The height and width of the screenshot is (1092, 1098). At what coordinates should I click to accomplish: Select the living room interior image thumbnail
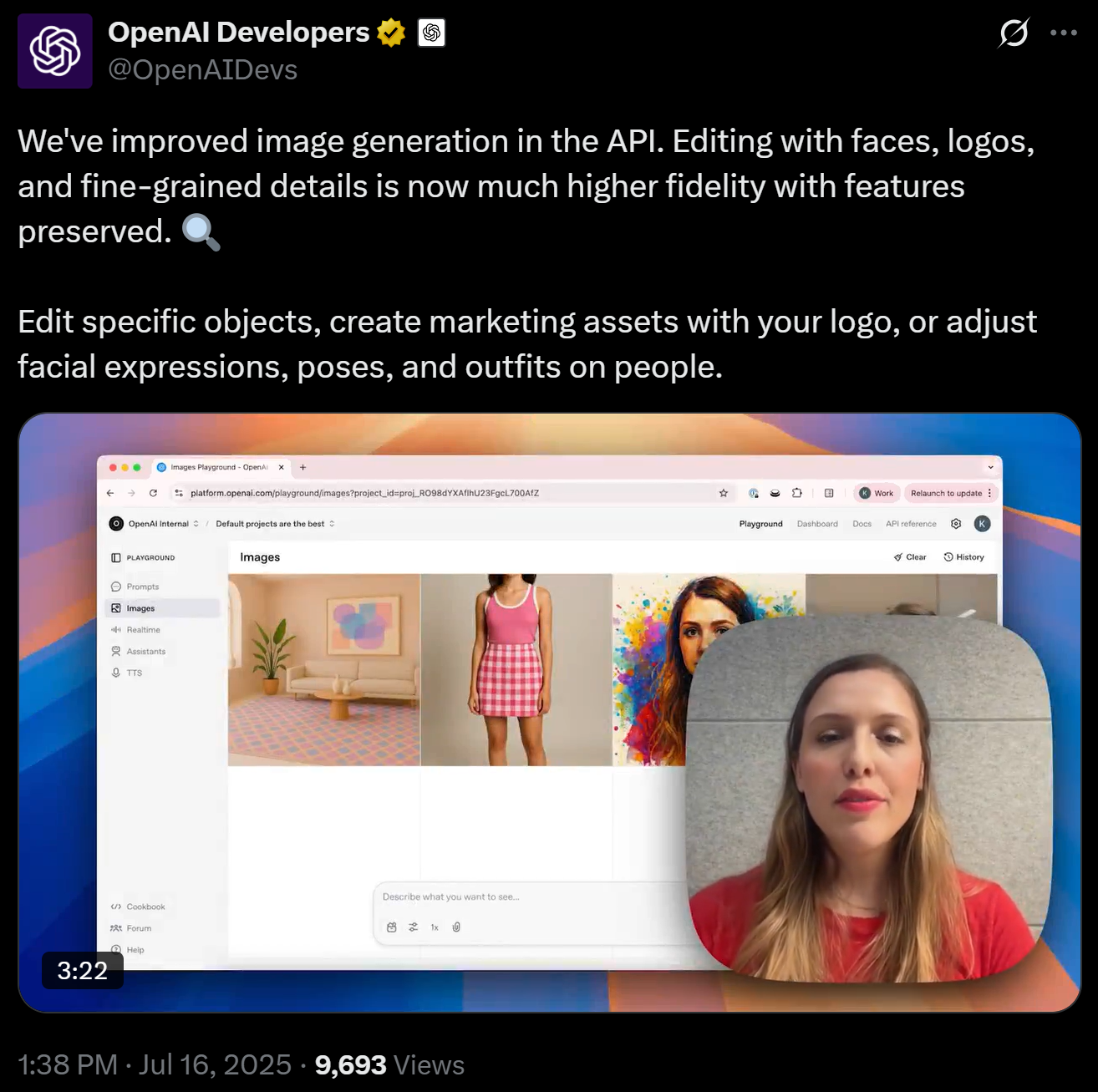[324, 670]
